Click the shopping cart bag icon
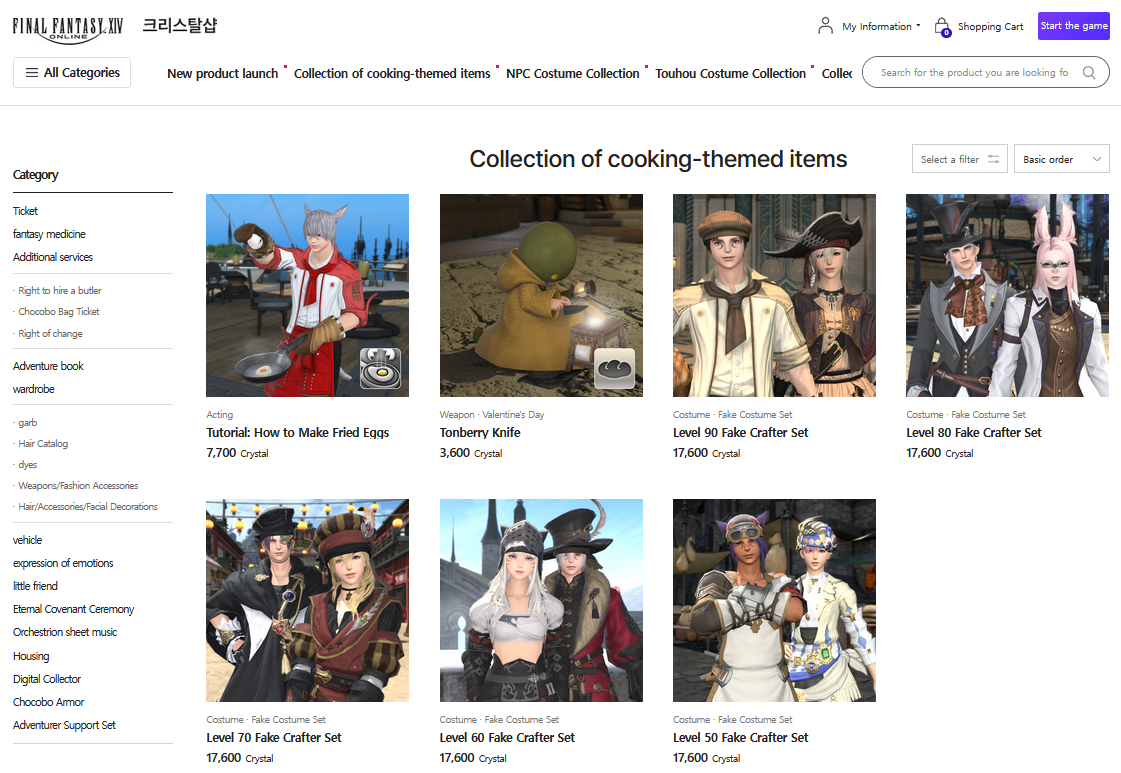The image size is (1121, 773). [942, 26]
